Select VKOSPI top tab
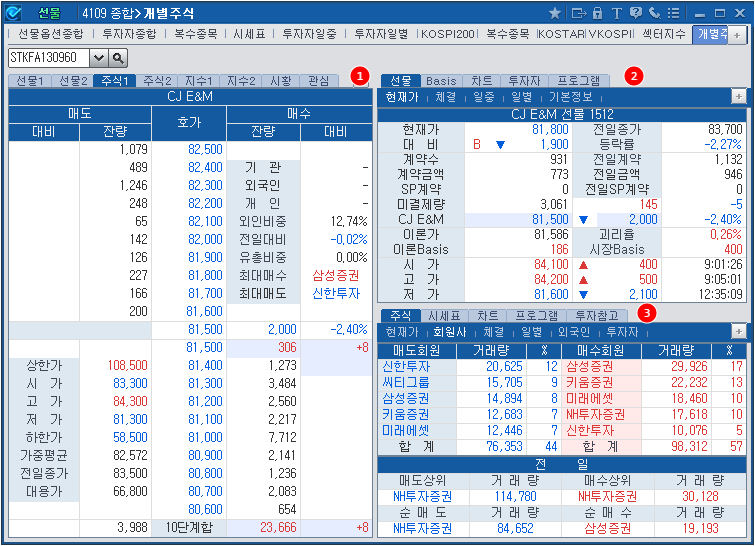Viewport: 755px width, 546px height. click(611, 34)
